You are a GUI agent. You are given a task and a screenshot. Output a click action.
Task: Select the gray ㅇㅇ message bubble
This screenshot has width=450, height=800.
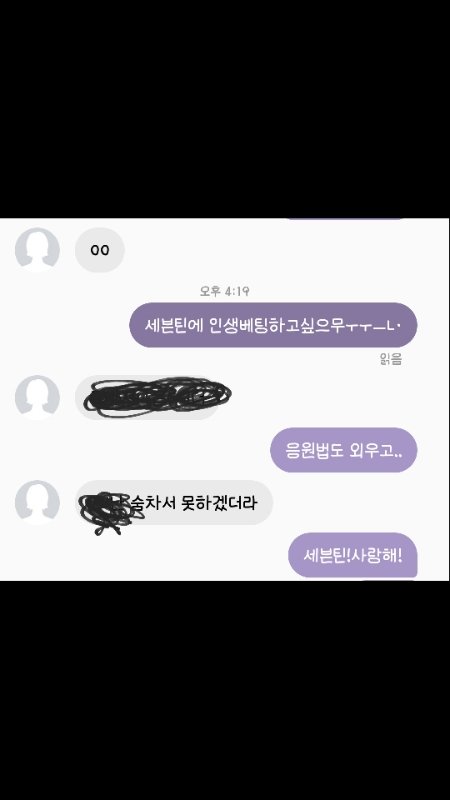99,250
